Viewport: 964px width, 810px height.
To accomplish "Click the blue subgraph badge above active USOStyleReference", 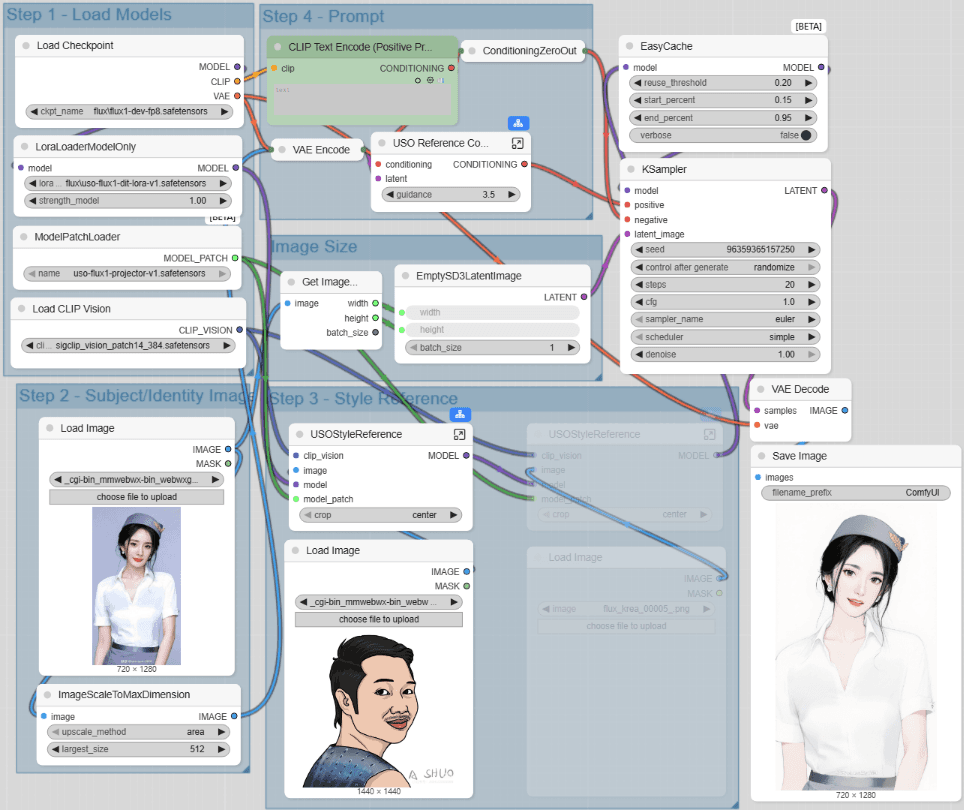I will point(460,414).
